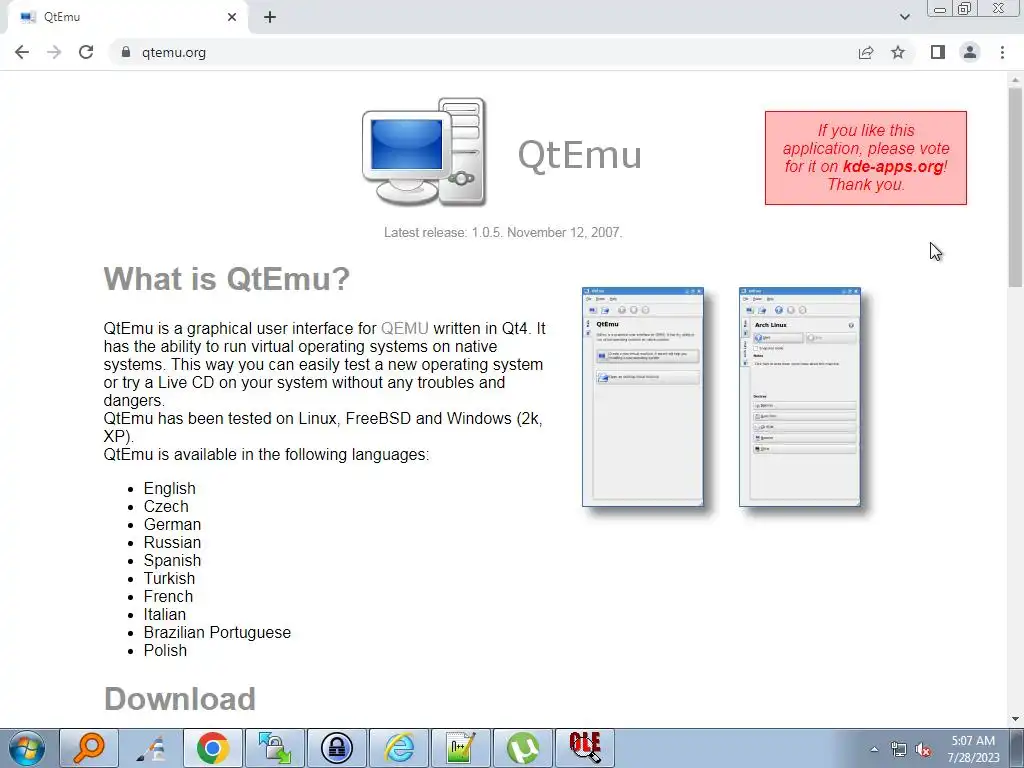Open the notepad editor taskbar icon
This screenshot has height=768, width=1024.
coord(461,748)
